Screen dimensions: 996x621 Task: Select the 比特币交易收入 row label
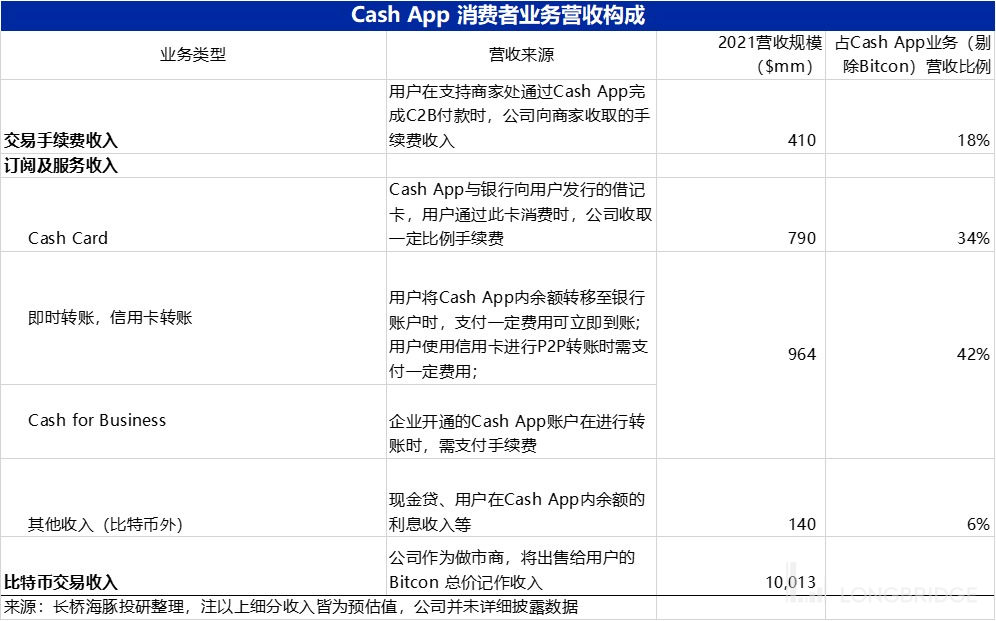(x=62, y=582)
